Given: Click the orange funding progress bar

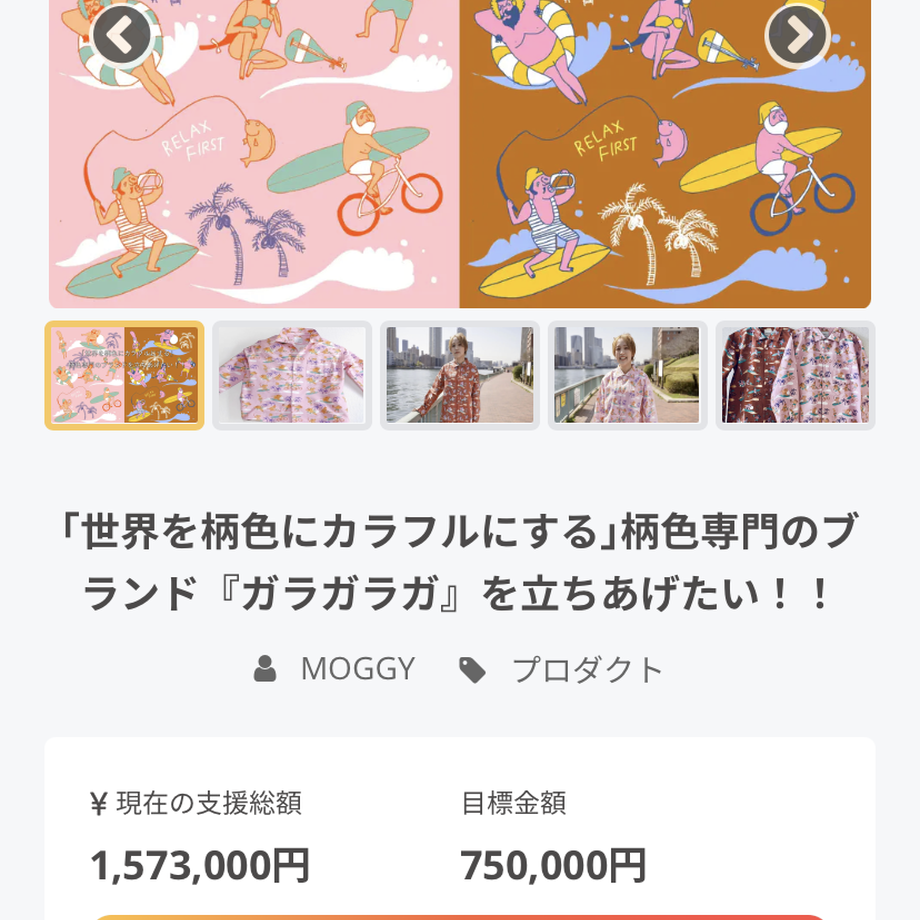Looking at the screenshot, I should (460, 917).
